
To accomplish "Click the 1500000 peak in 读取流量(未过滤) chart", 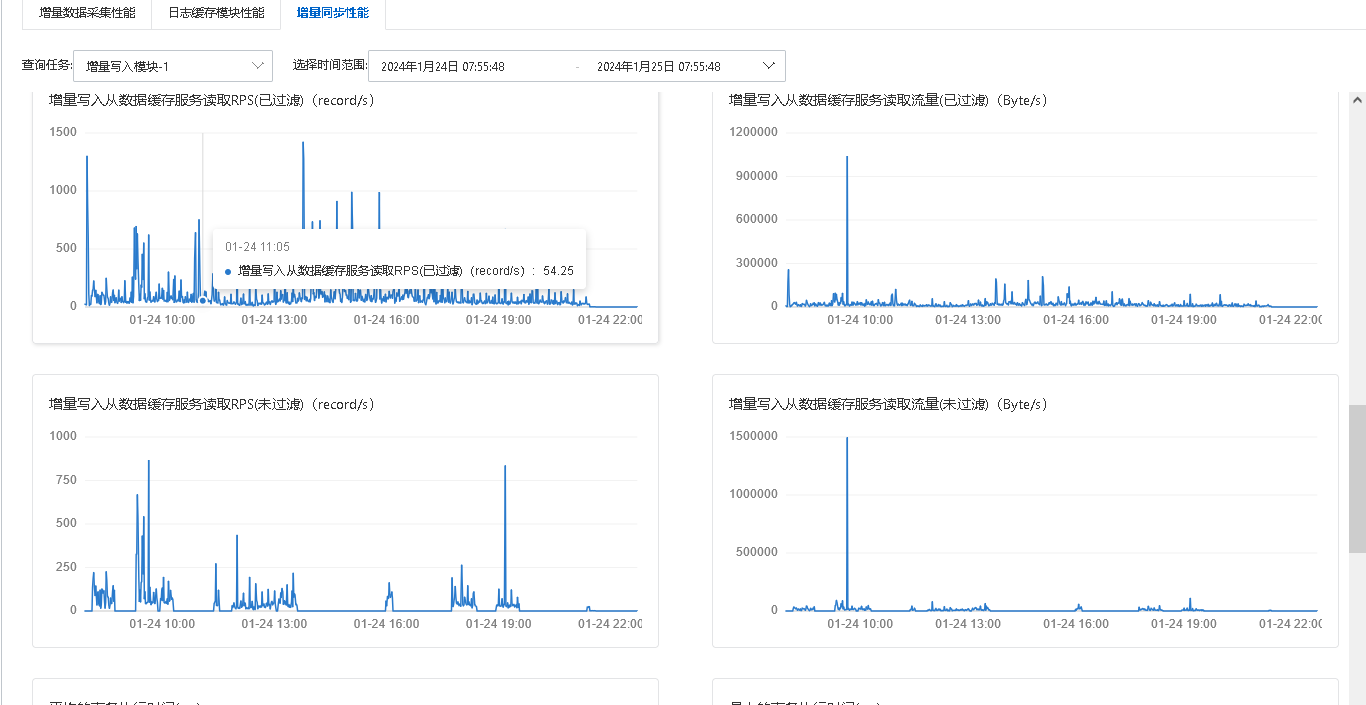I will click(x=847, y=438).
